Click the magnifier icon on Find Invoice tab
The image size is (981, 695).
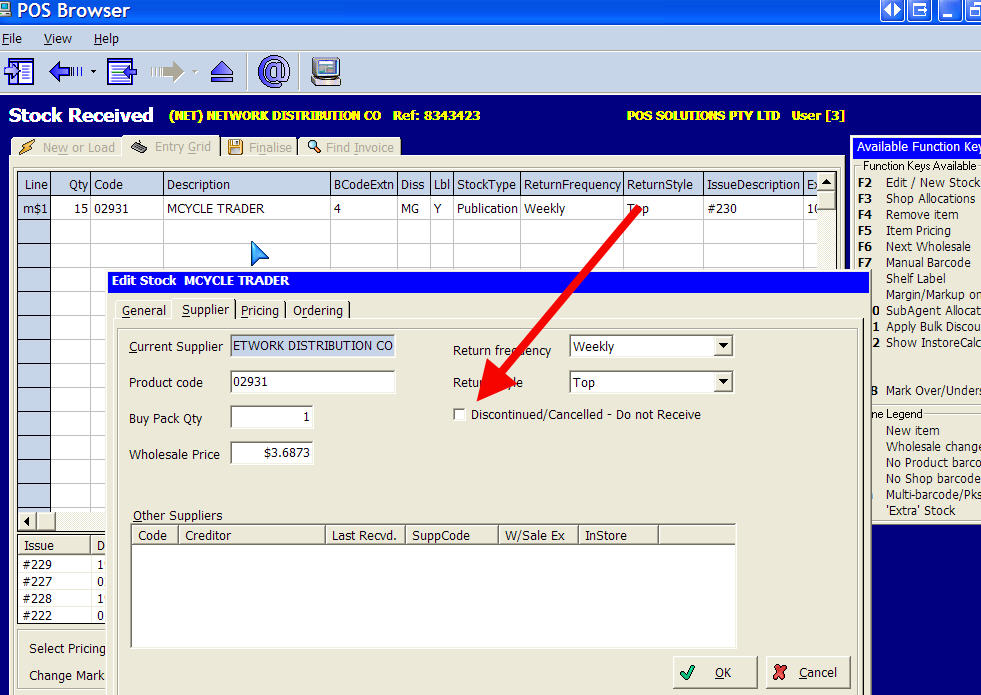pyautogui.click(x=314, y=146)
